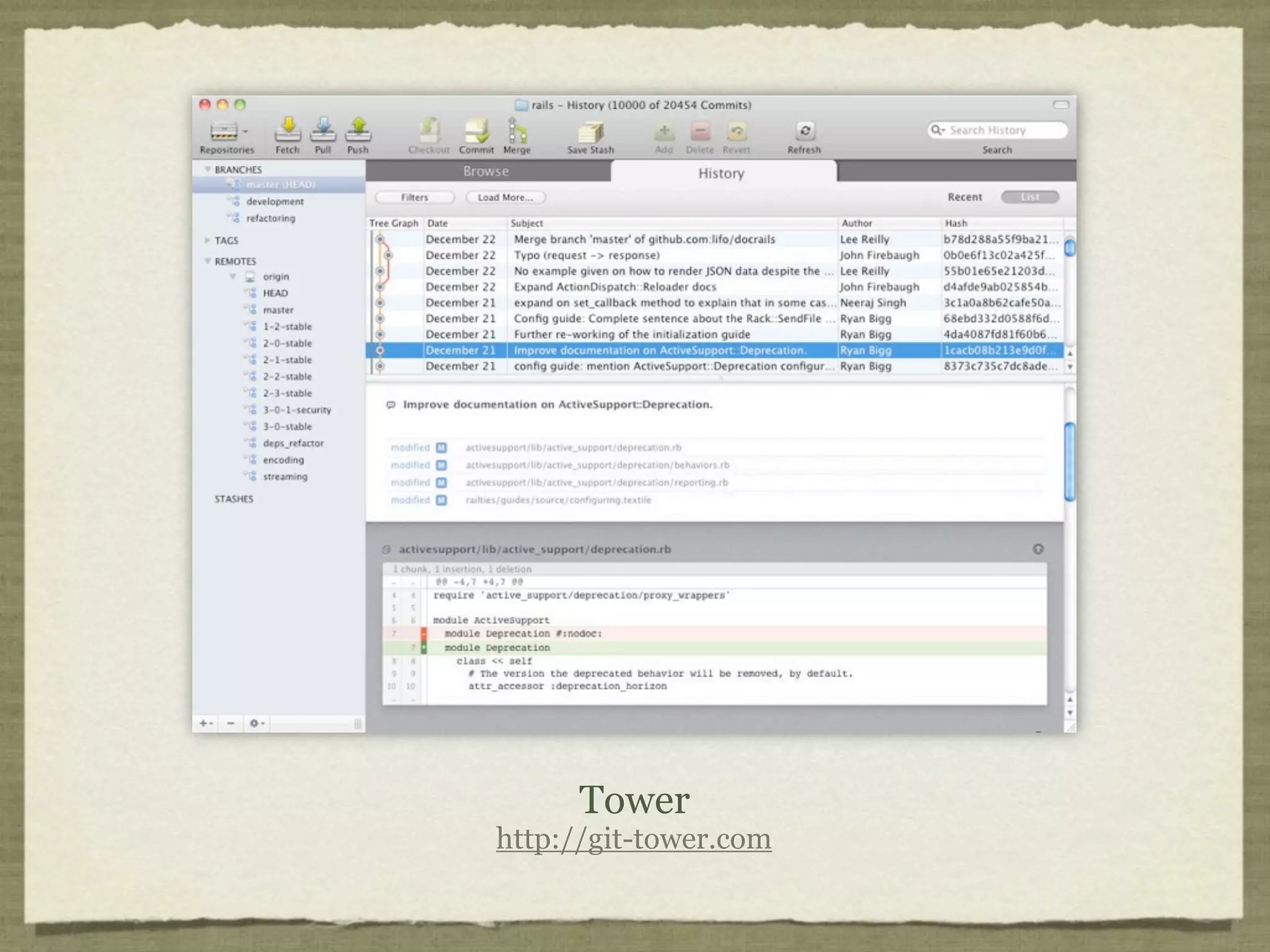Push commits with the Push icon
1270x952 pixels.
point(358,130)
